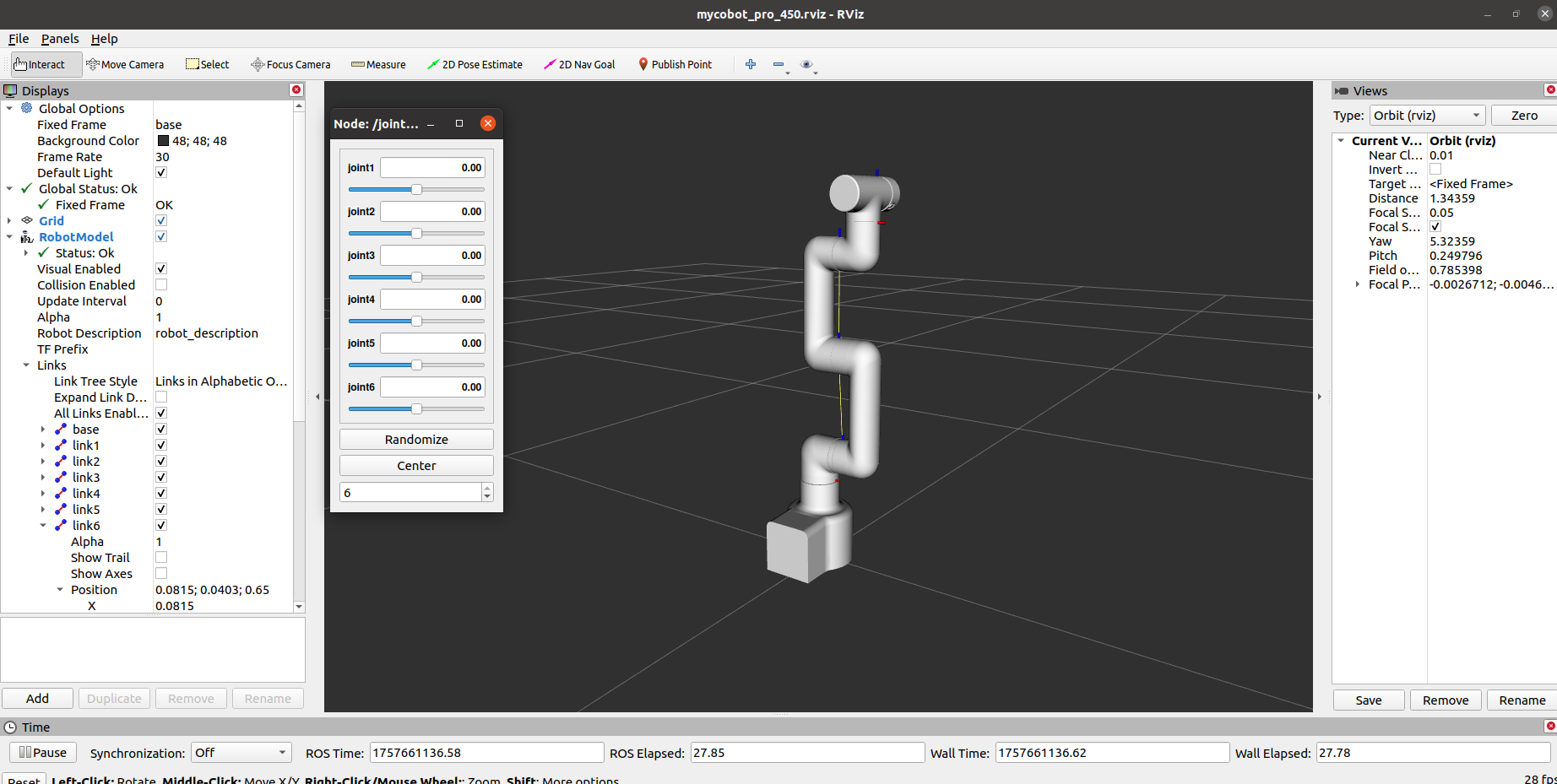Open the Panels menu
Viewport: 1557px width, 784px height.
60,39
